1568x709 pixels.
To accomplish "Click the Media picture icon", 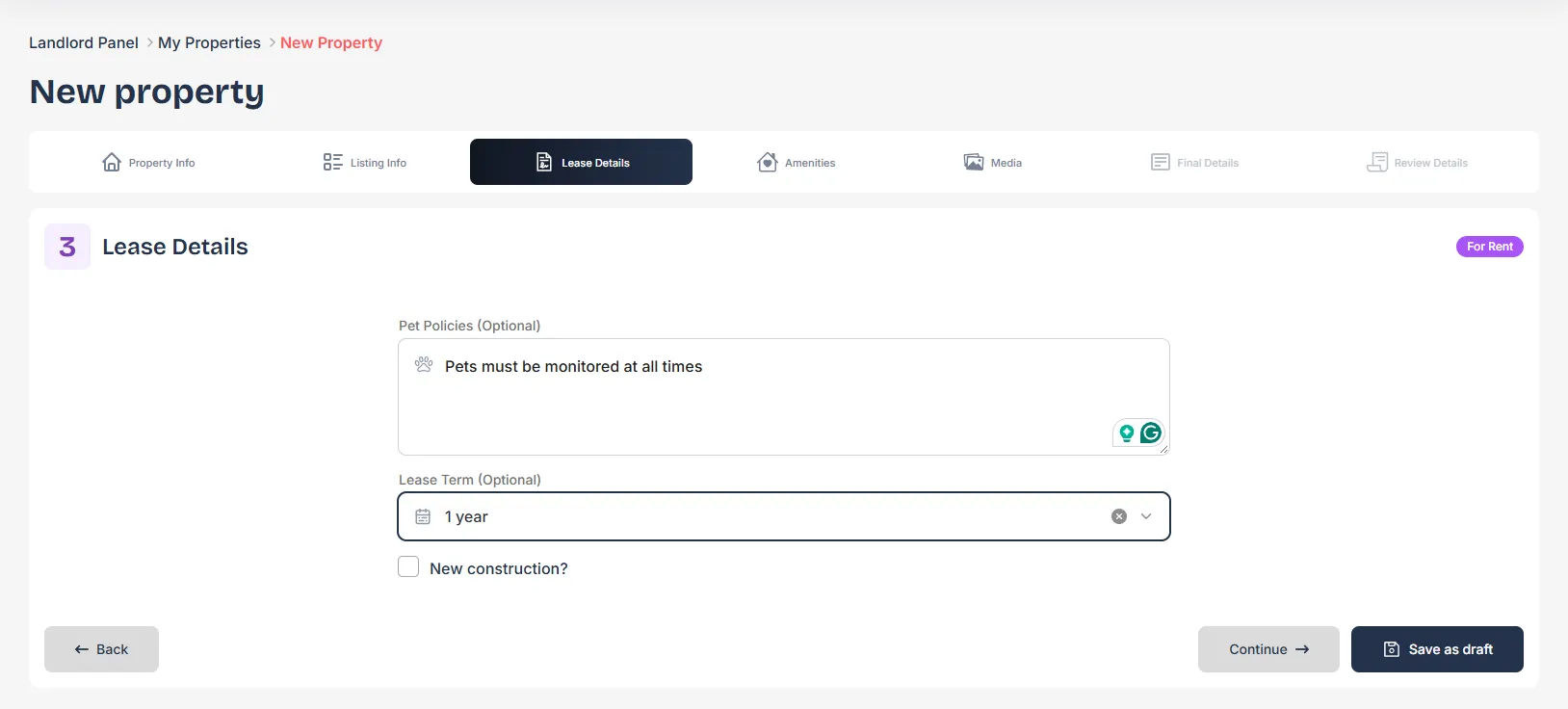I will [x=974, y=162].
